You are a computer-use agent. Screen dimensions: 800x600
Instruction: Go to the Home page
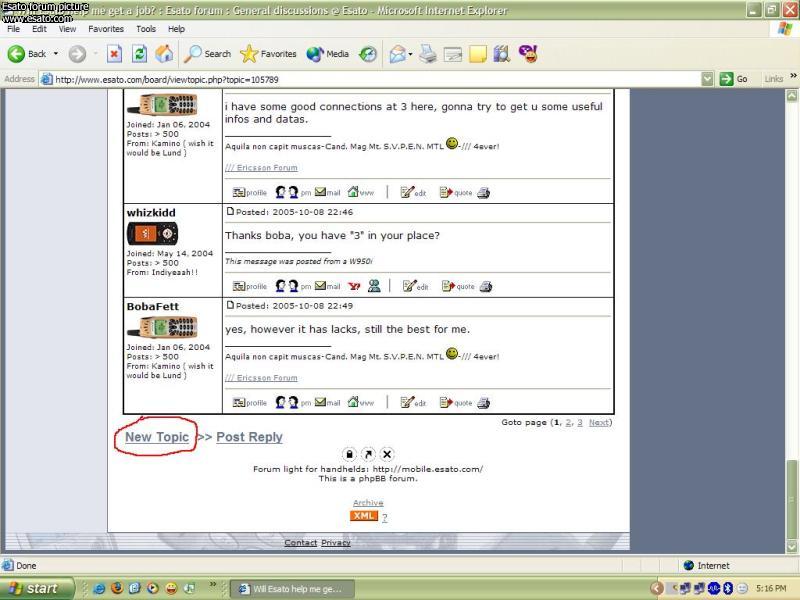[x=164, y=54]
